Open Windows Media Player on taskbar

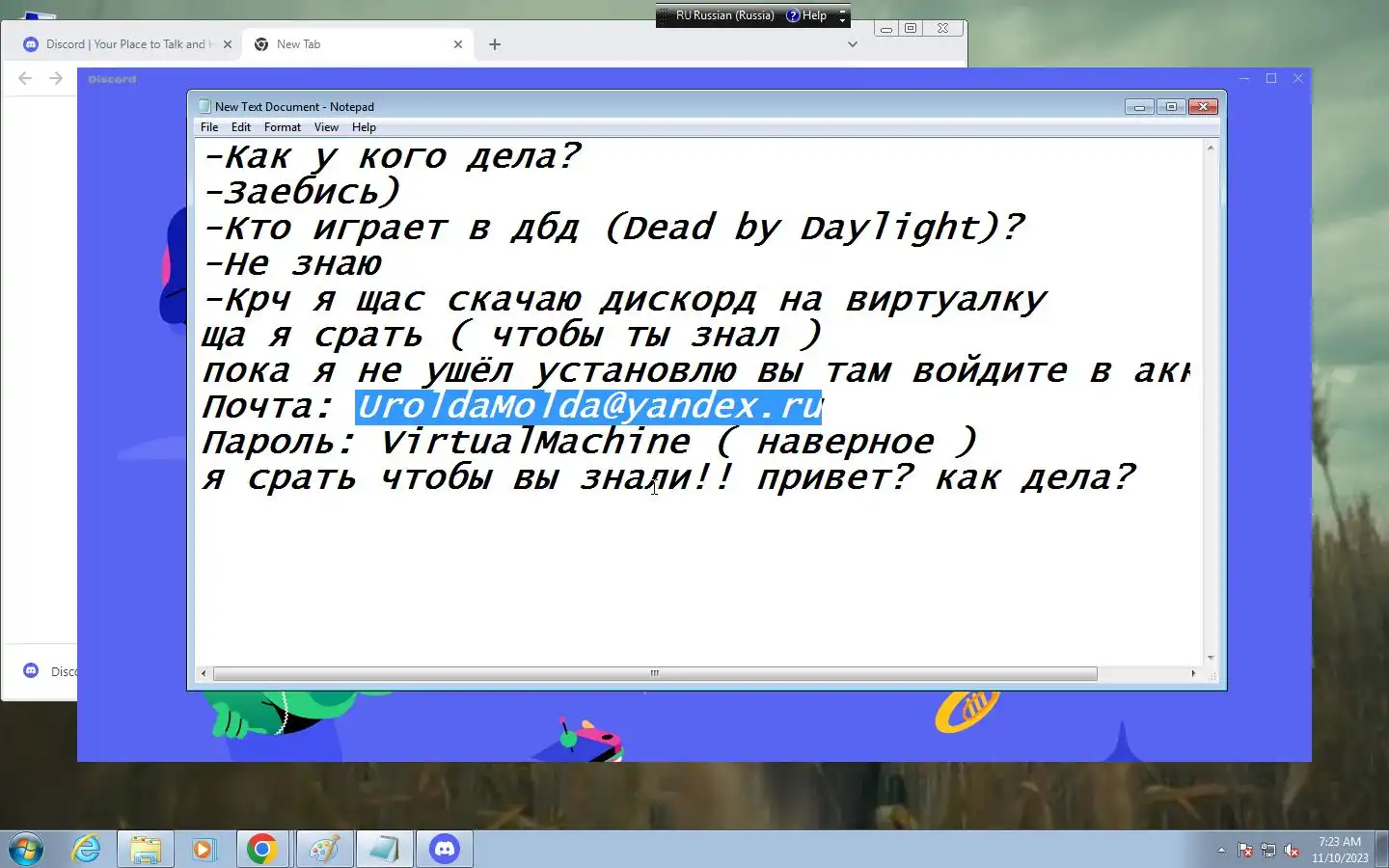tap(204, 850)
